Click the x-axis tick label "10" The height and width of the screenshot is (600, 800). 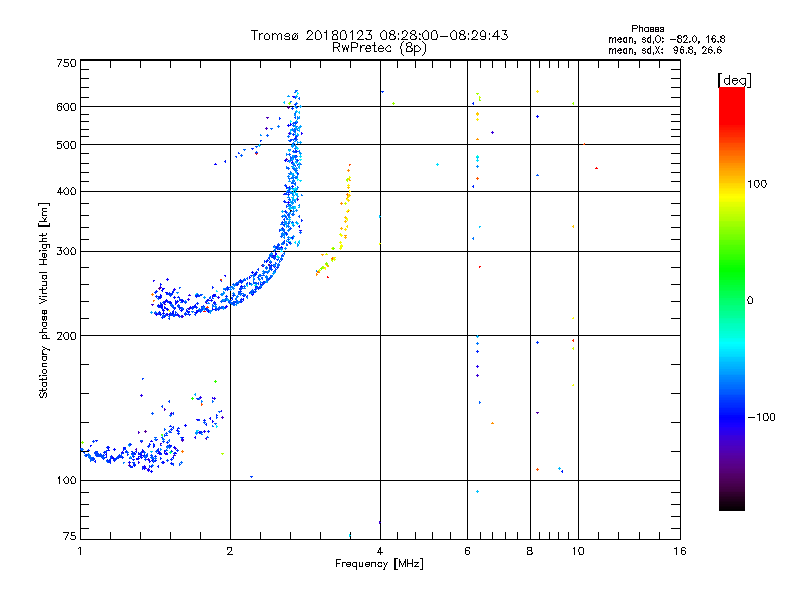578,551
